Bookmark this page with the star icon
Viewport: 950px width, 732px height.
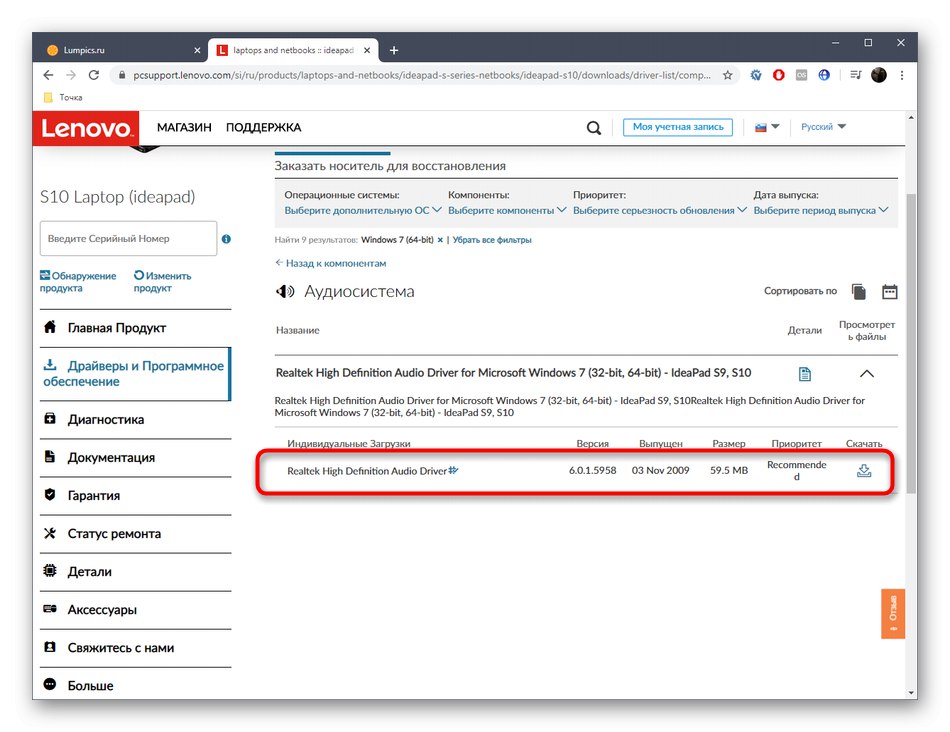[x=728, y=75]
